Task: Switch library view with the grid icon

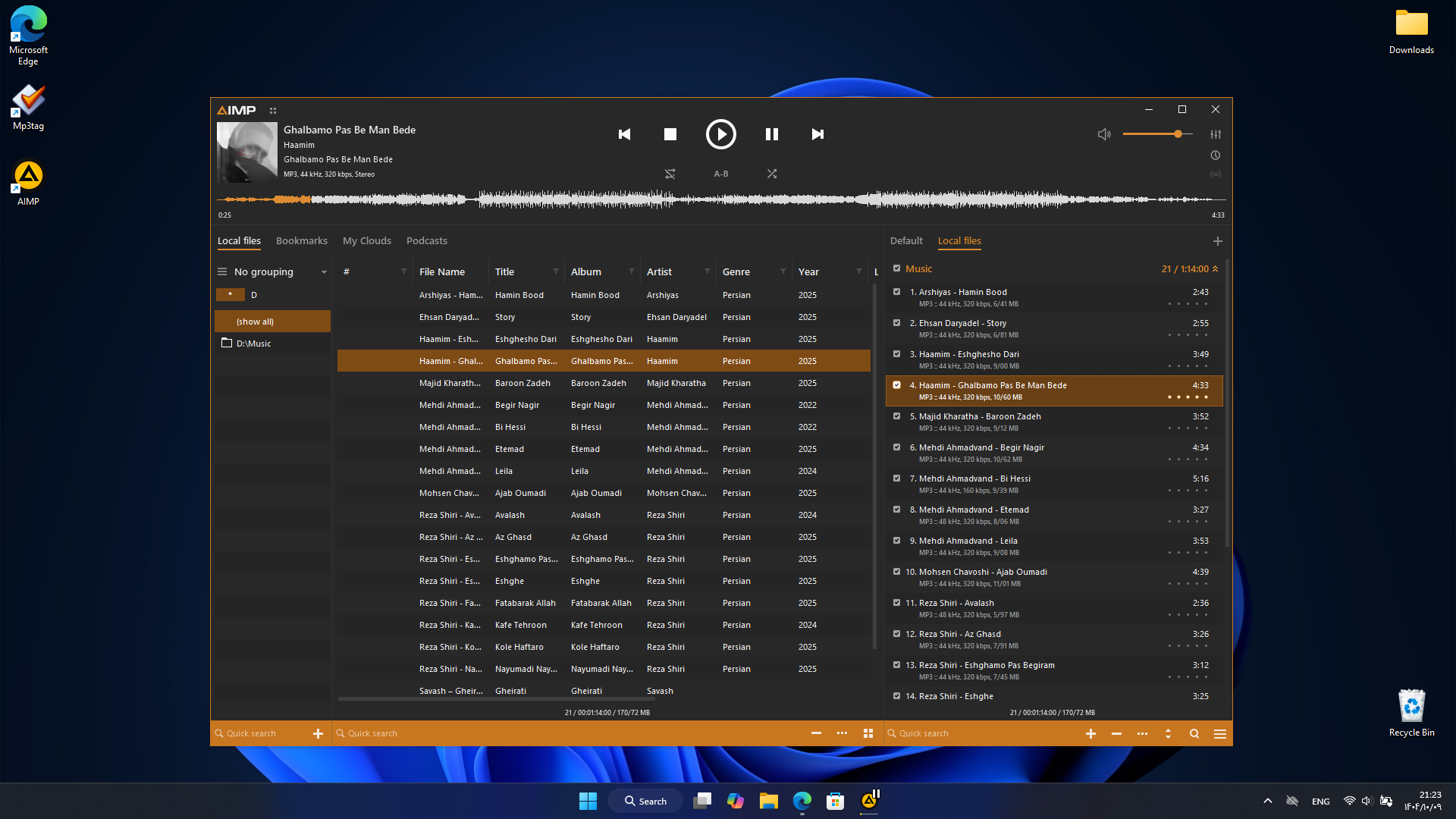Action: point(868,733)
